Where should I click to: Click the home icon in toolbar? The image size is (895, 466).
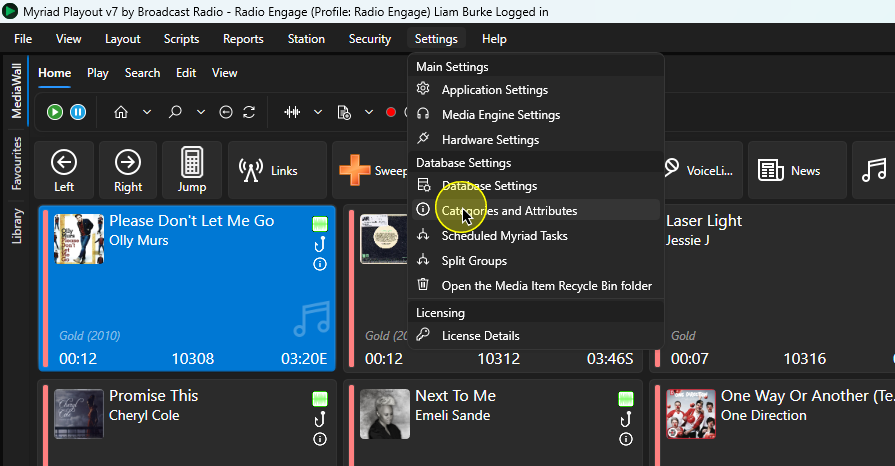point(121,112)
